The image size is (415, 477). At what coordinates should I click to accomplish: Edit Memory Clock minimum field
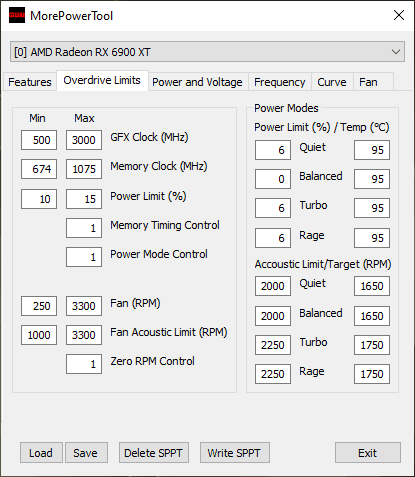point(39,169)
